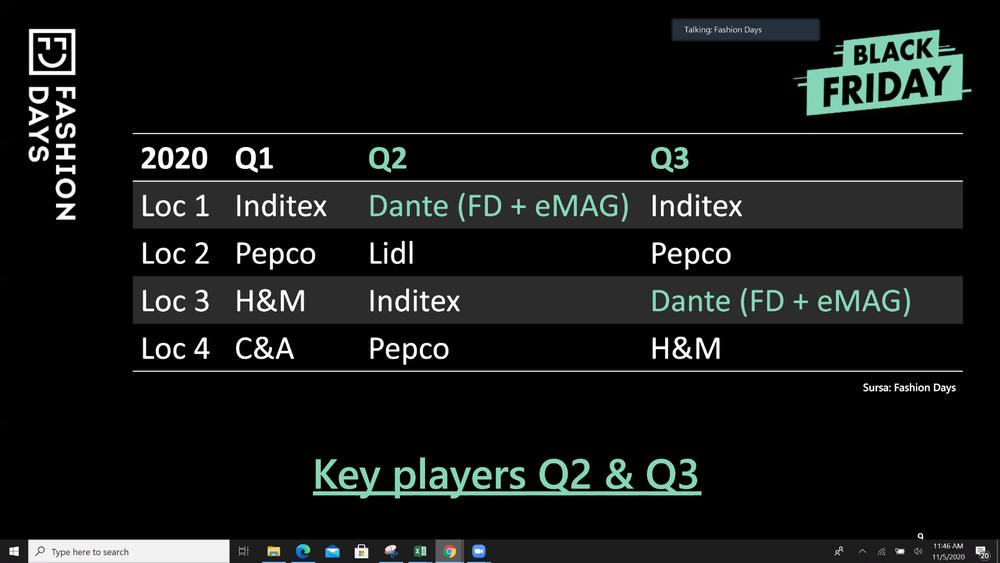1000x563 pixels.
Task: Open the Wi-Fi network tray icon
Action: [881, 552]
